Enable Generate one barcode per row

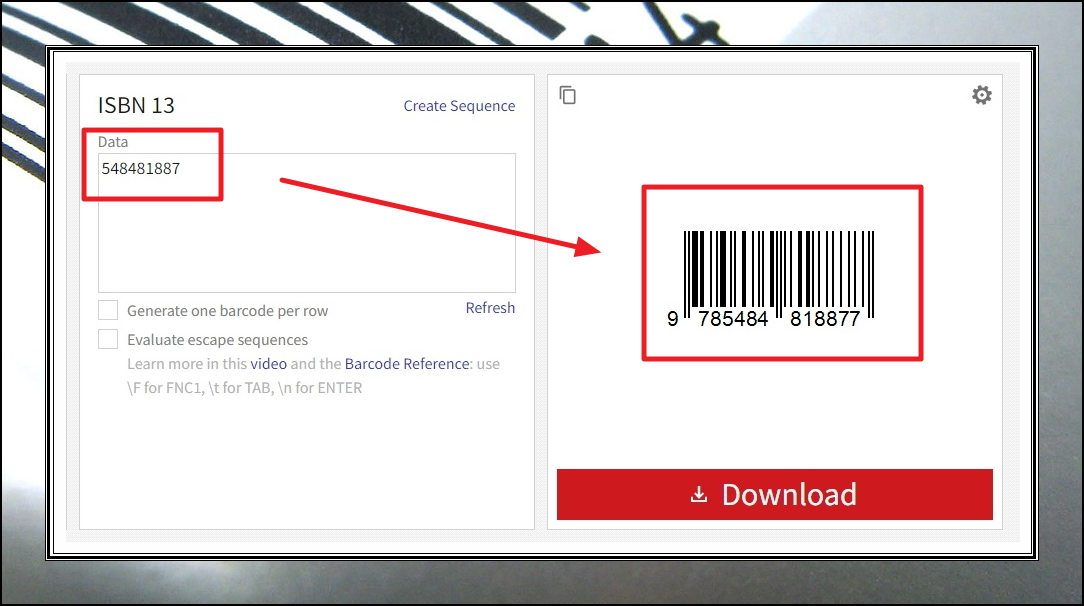tap(108, 310)
